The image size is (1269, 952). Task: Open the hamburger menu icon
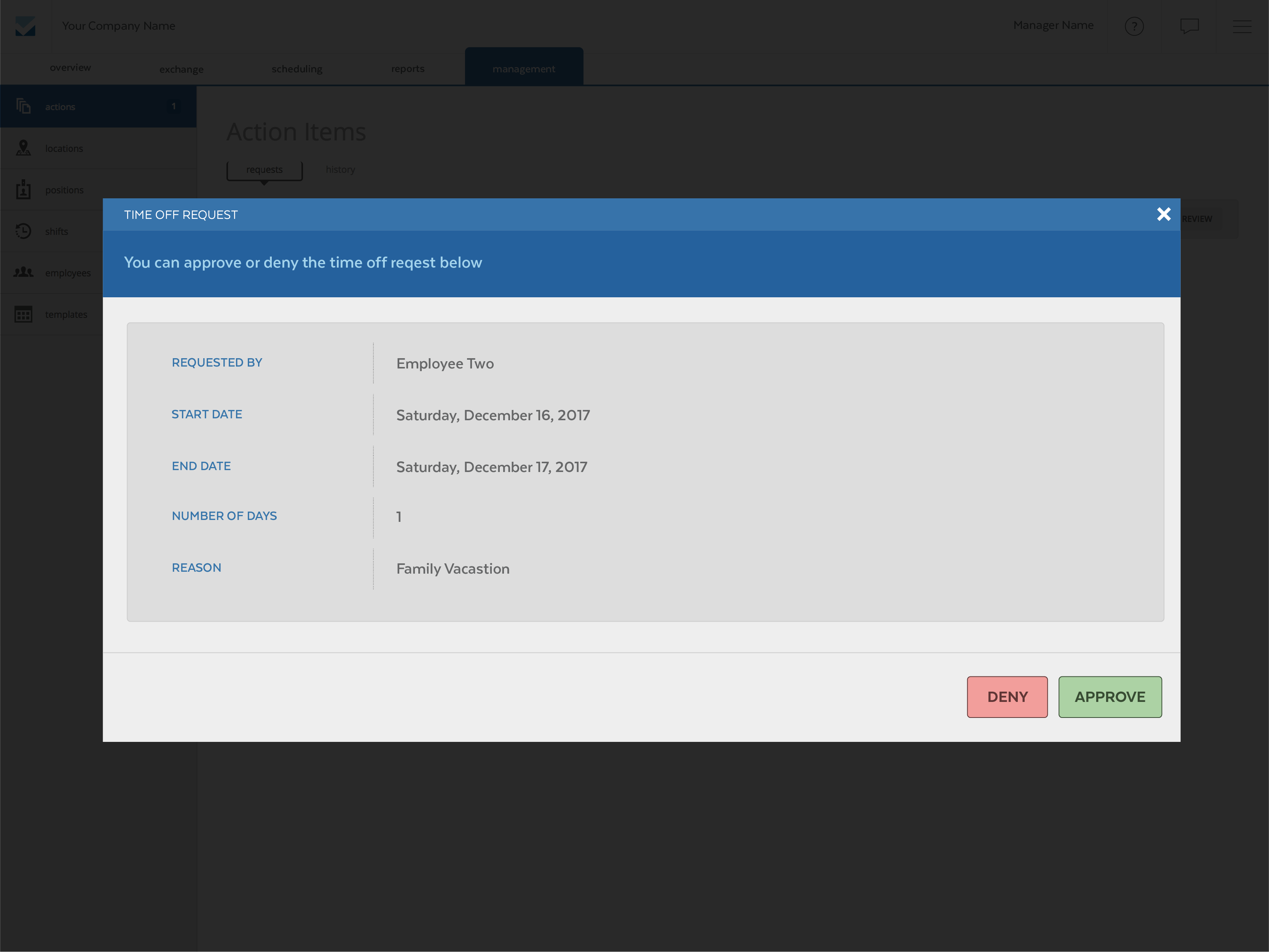pos(1242,26)
